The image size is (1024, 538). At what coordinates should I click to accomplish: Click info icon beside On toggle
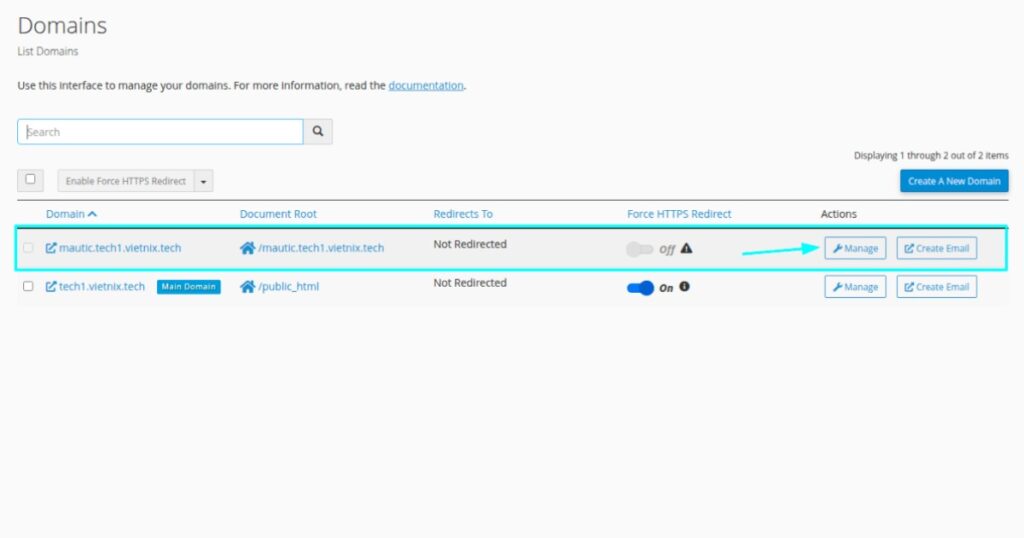684,287
